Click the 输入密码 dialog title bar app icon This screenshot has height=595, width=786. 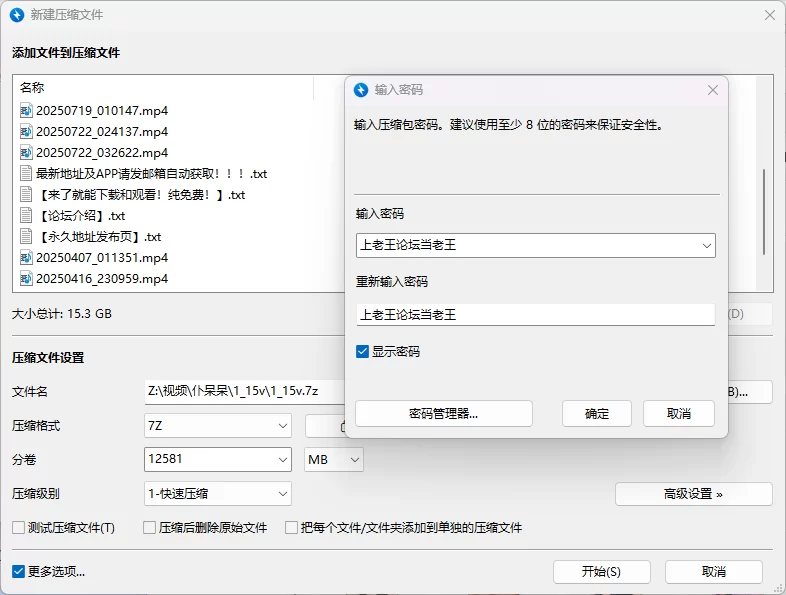click(x=361, y=90)
